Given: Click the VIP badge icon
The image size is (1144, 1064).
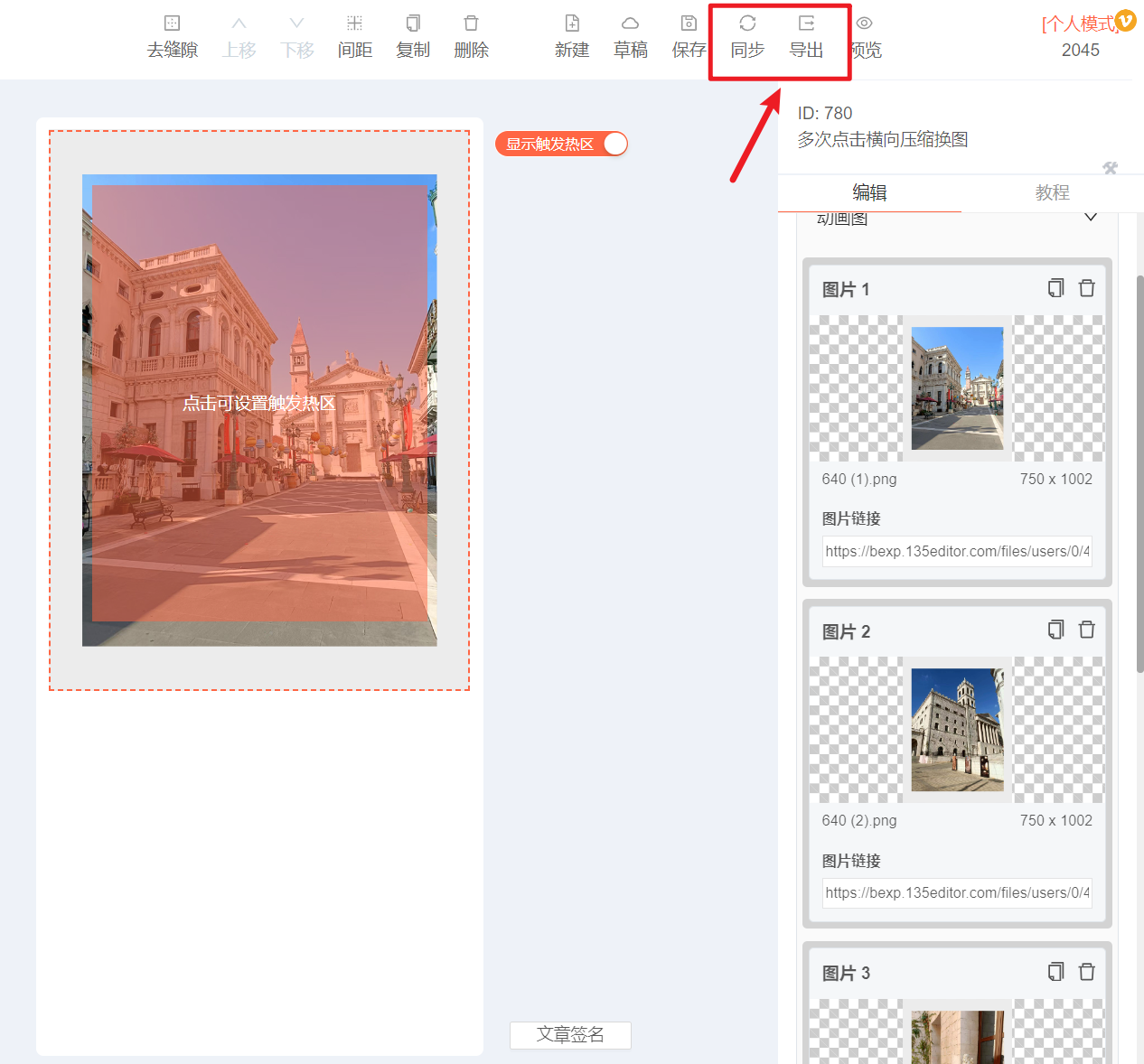Looking at the screenshot, I should click(x=1126, y=20).
